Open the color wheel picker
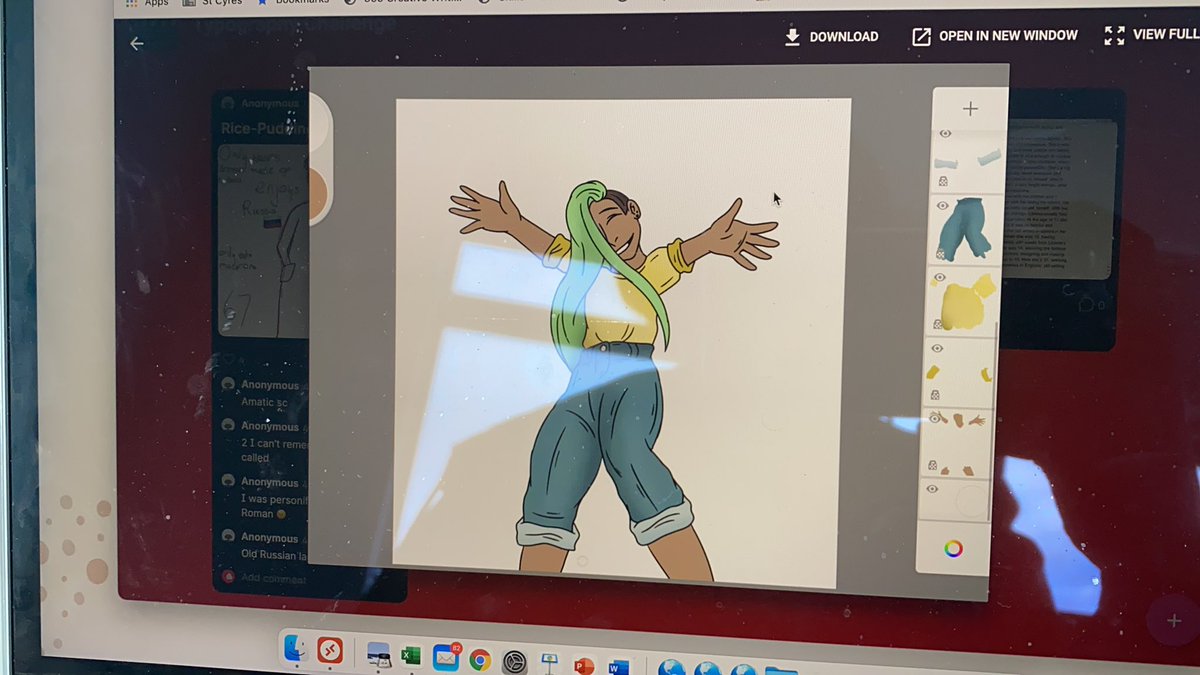The width and height of the screenshot is (1200, 675). tap(953, 548)
